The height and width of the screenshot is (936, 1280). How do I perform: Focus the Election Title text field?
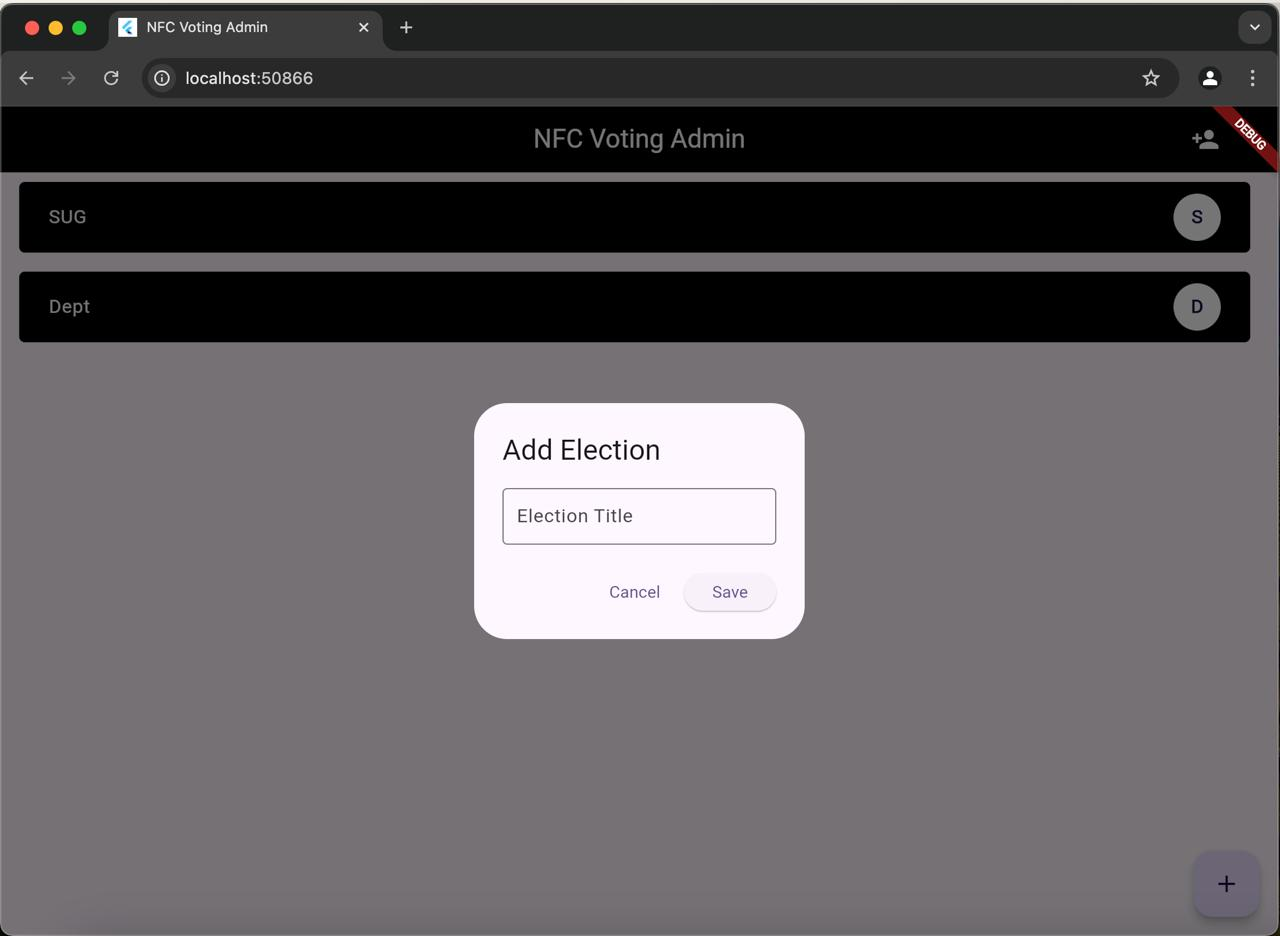pyautogui.click(x=639, y=516)
